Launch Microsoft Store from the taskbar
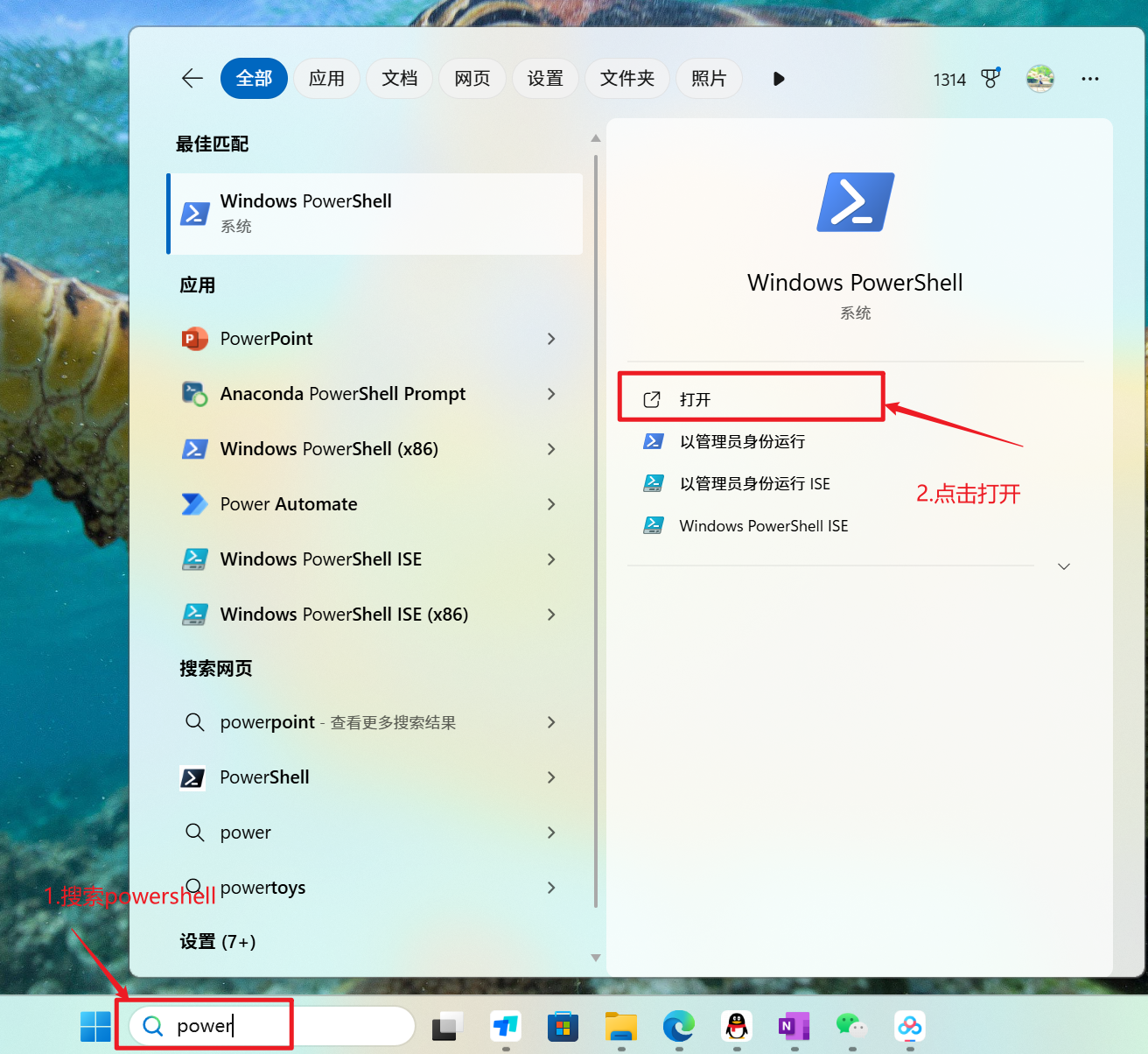The image size is (1148, 1054). 563,1026
